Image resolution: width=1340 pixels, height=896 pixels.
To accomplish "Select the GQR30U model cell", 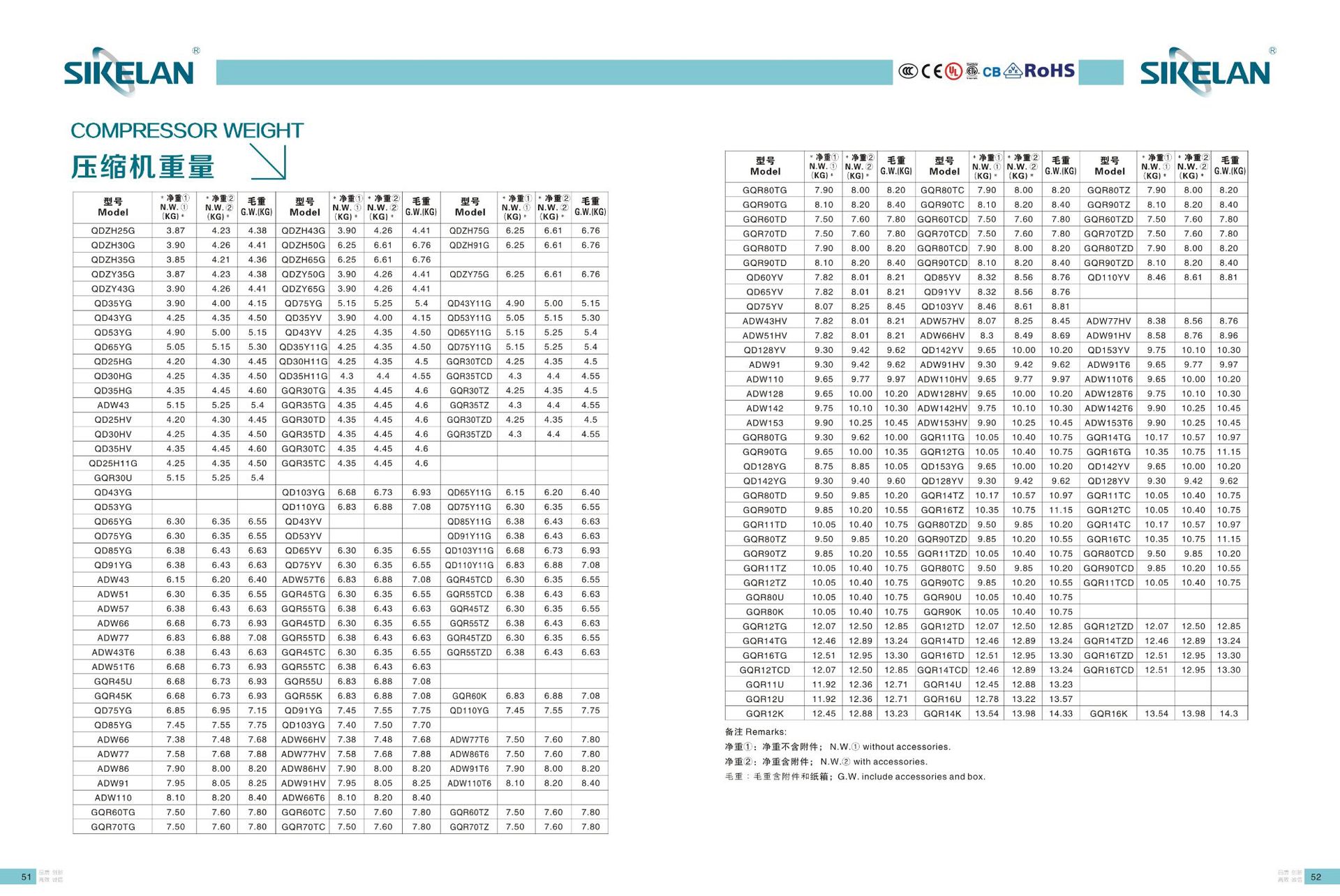I will click(113, 478).
